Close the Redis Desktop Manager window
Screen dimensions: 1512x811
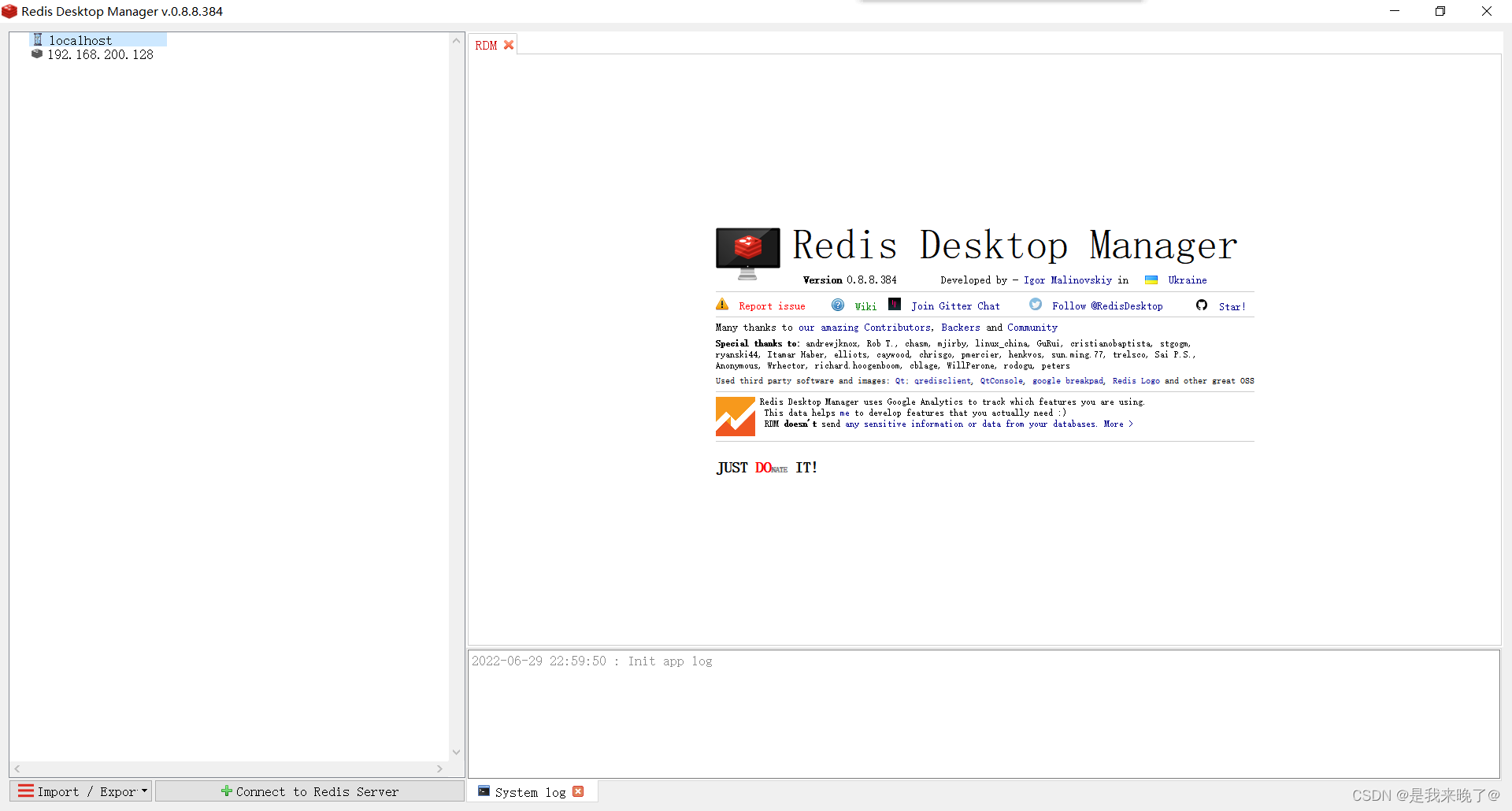1487,11
